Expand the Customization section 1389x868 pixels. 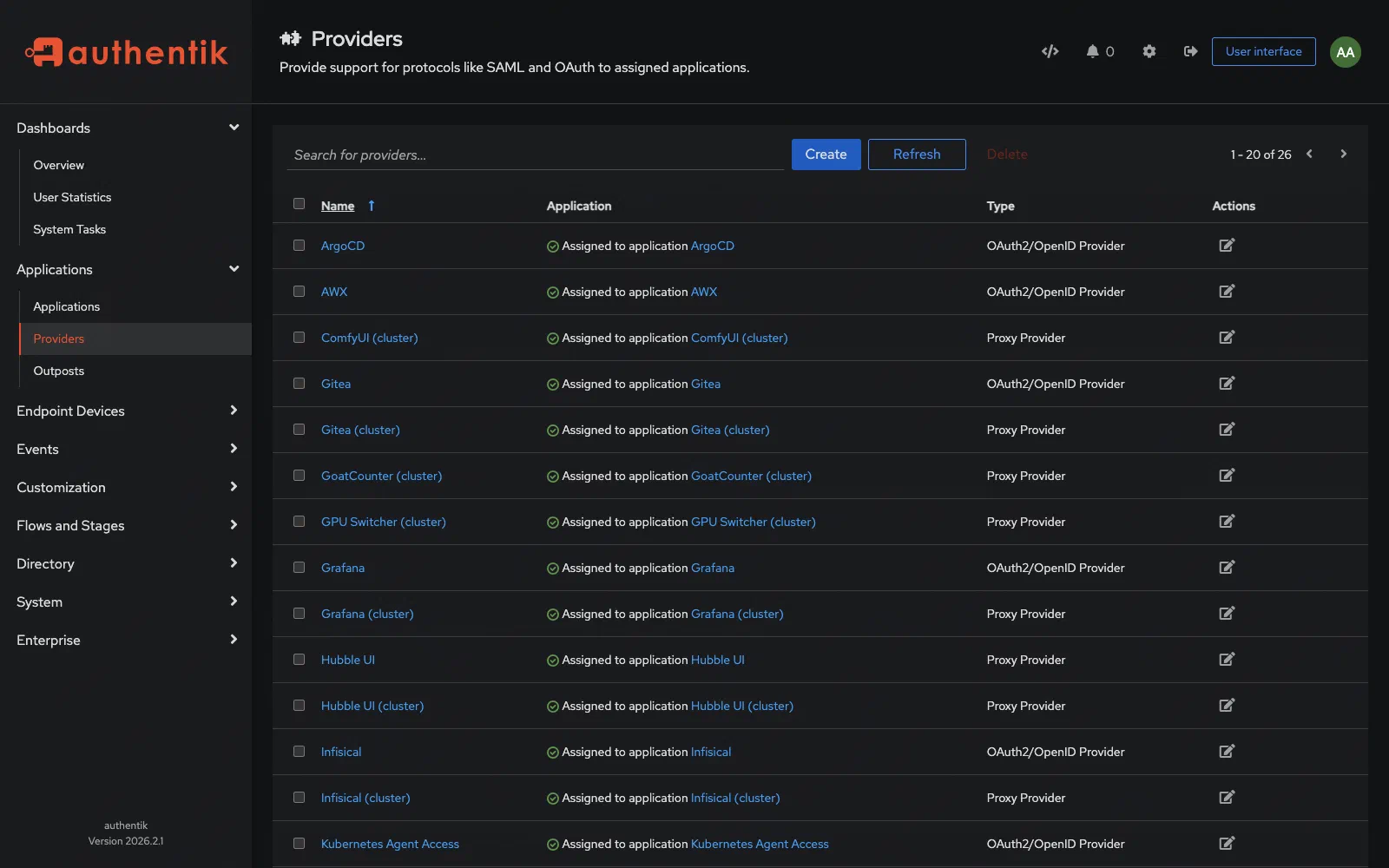click(x=126, y=487)
